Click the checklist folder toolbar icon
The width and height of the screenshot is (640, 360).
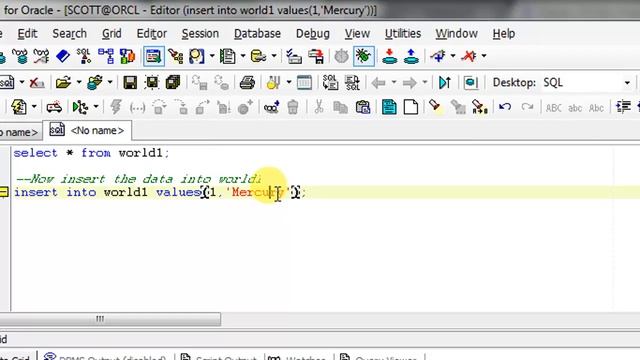pos(293,56)
